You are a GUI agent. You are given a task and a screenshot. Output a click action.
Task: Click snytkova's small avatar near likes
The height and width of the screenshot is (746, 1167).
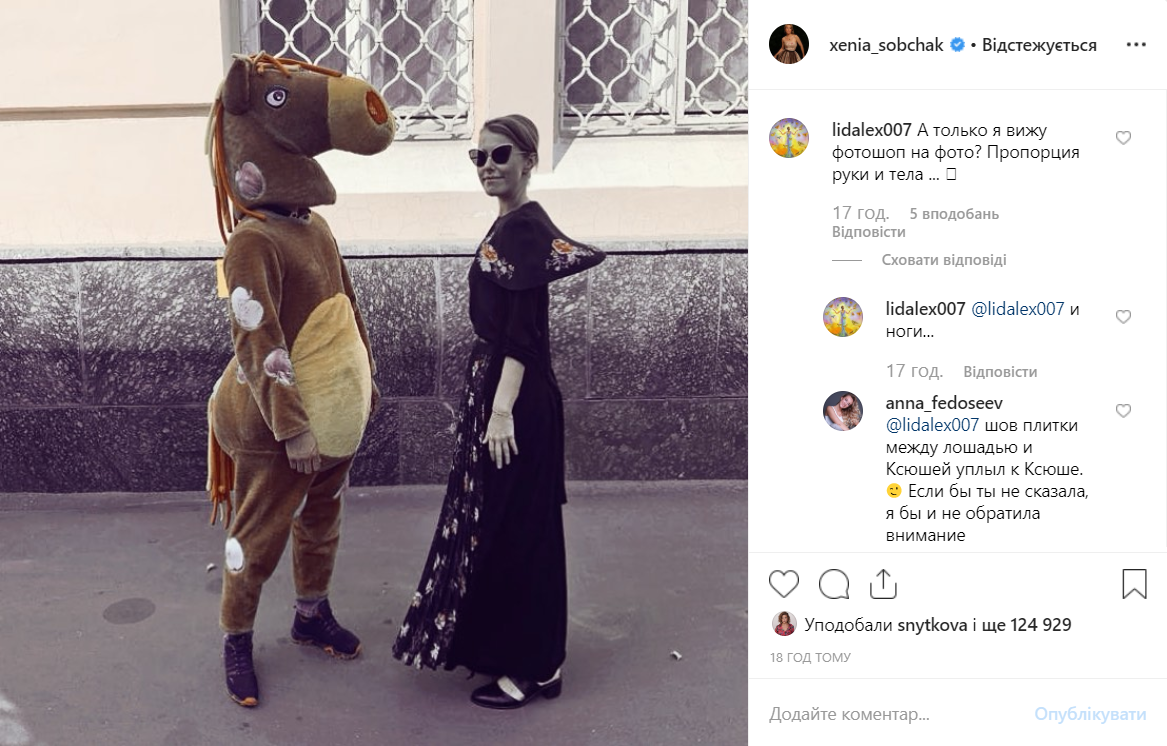(x=784, y=624)
